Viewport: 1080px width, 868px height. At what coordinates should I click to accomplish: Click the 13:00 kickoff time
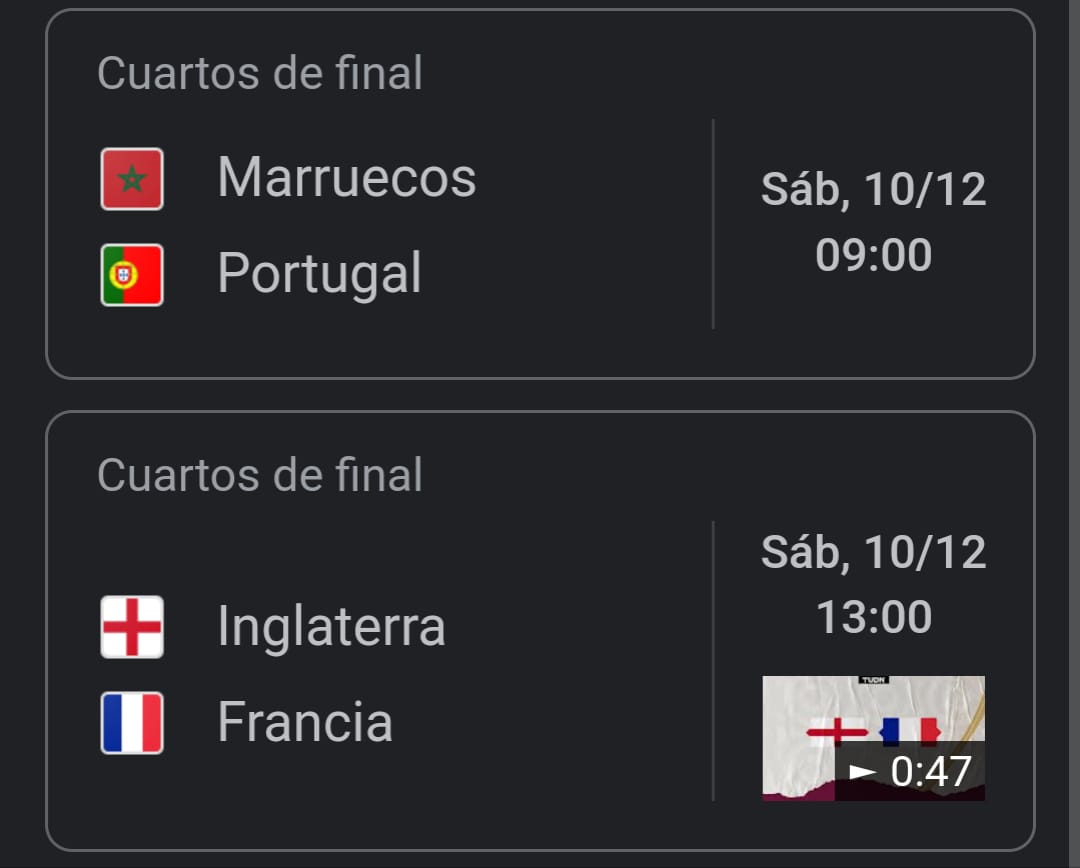pos(873,617)
